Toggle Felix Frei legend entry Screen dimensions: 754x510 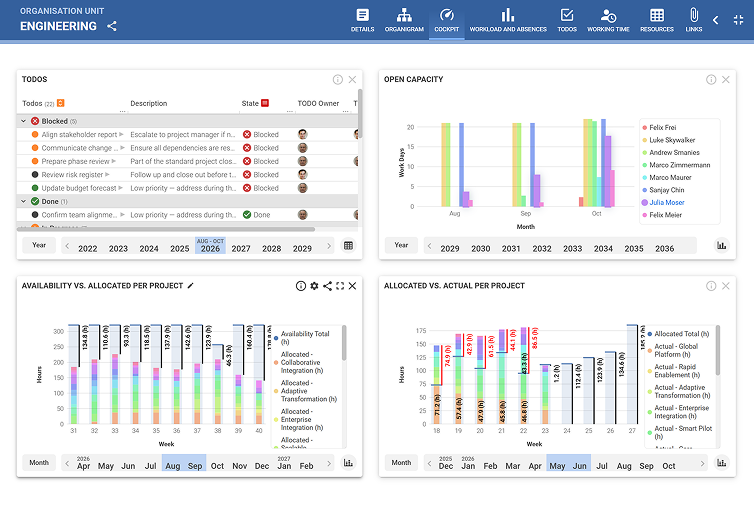tap(659, 127)
